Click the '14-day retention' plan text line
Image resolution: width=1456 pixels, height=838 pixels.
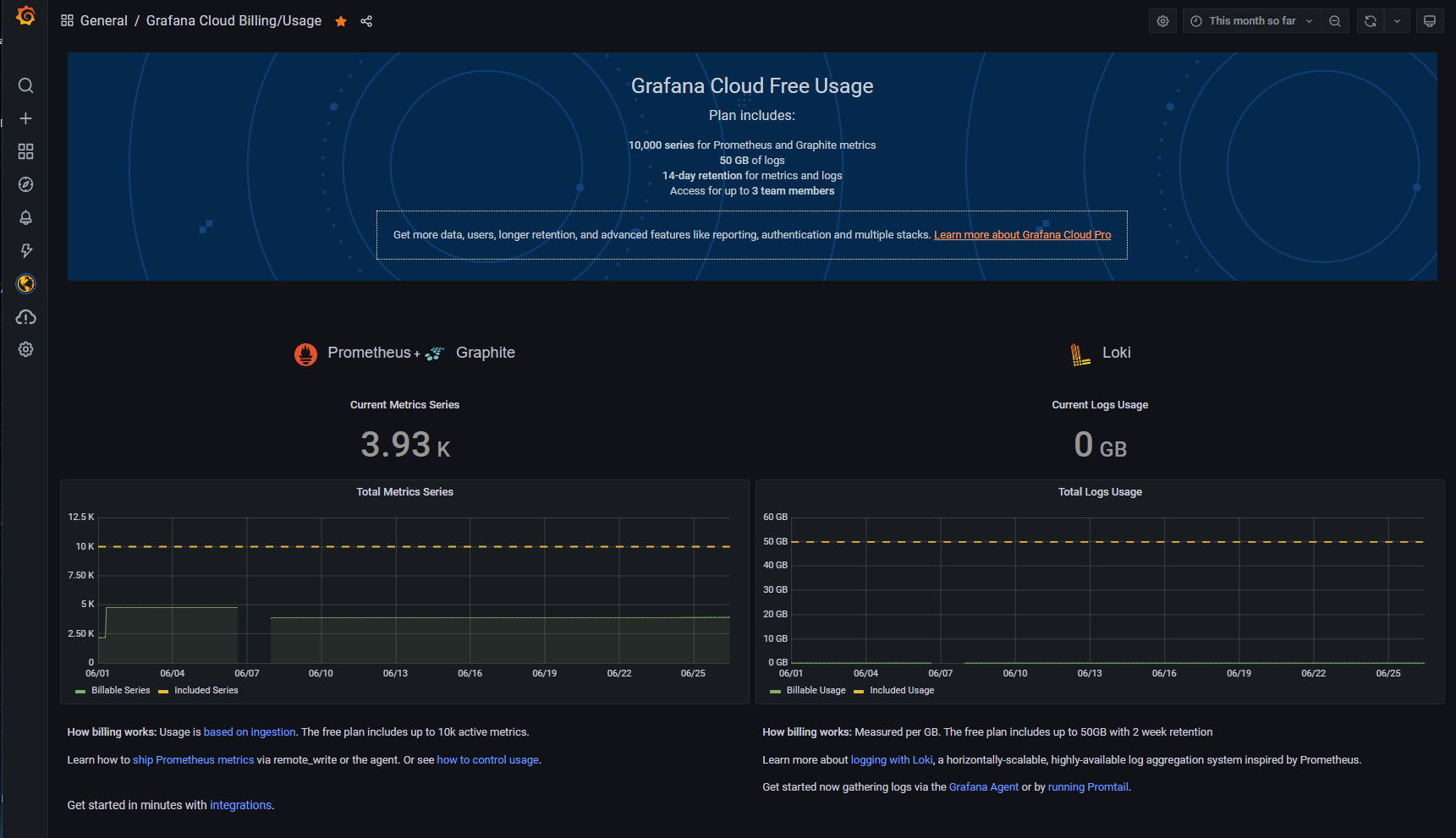click(x=752, y=176)
